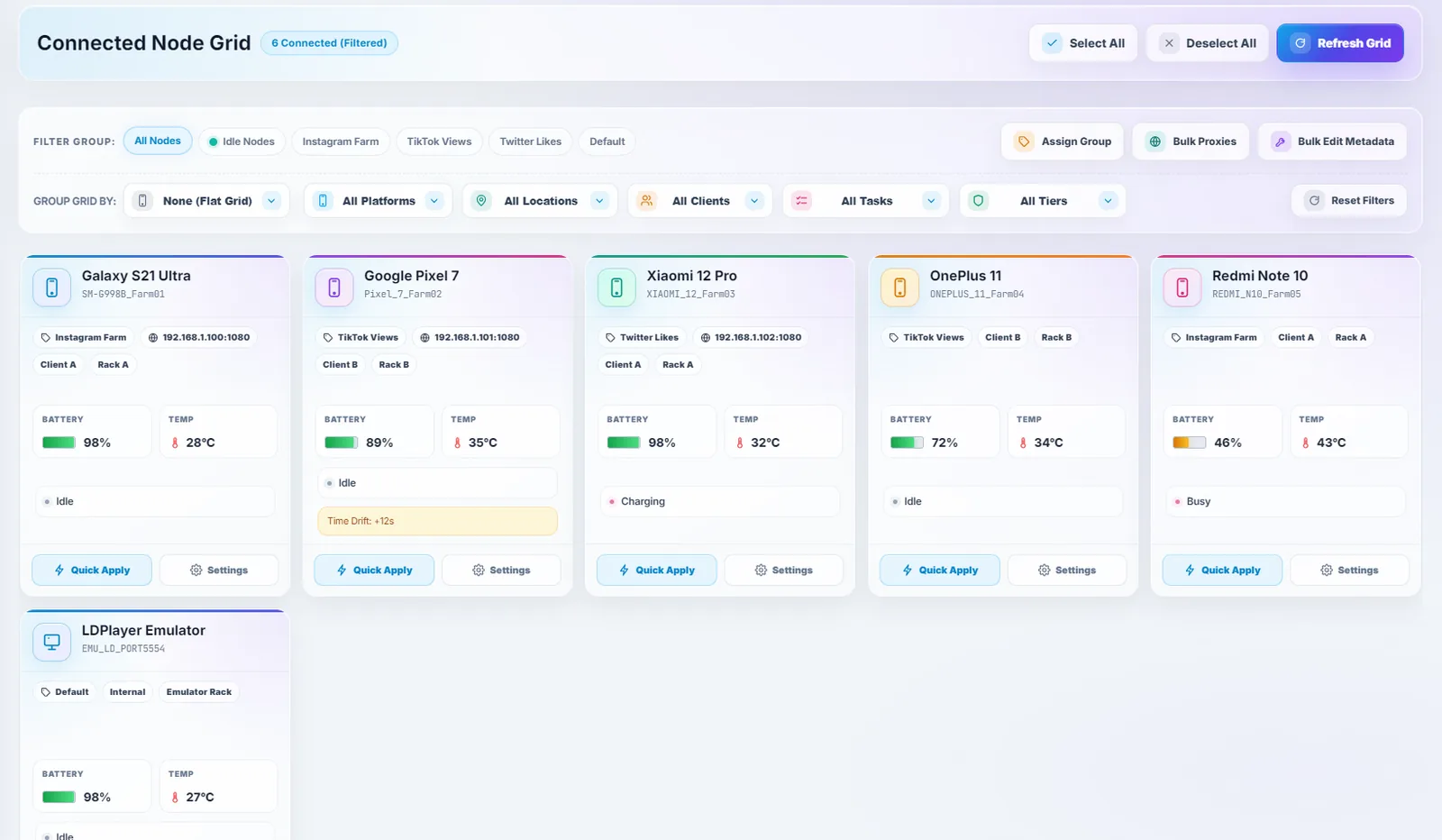Toggle the Idle Nodes filter chip
Image resolution: width=1442 pixels, height=840 pixels.
[242, 142]
